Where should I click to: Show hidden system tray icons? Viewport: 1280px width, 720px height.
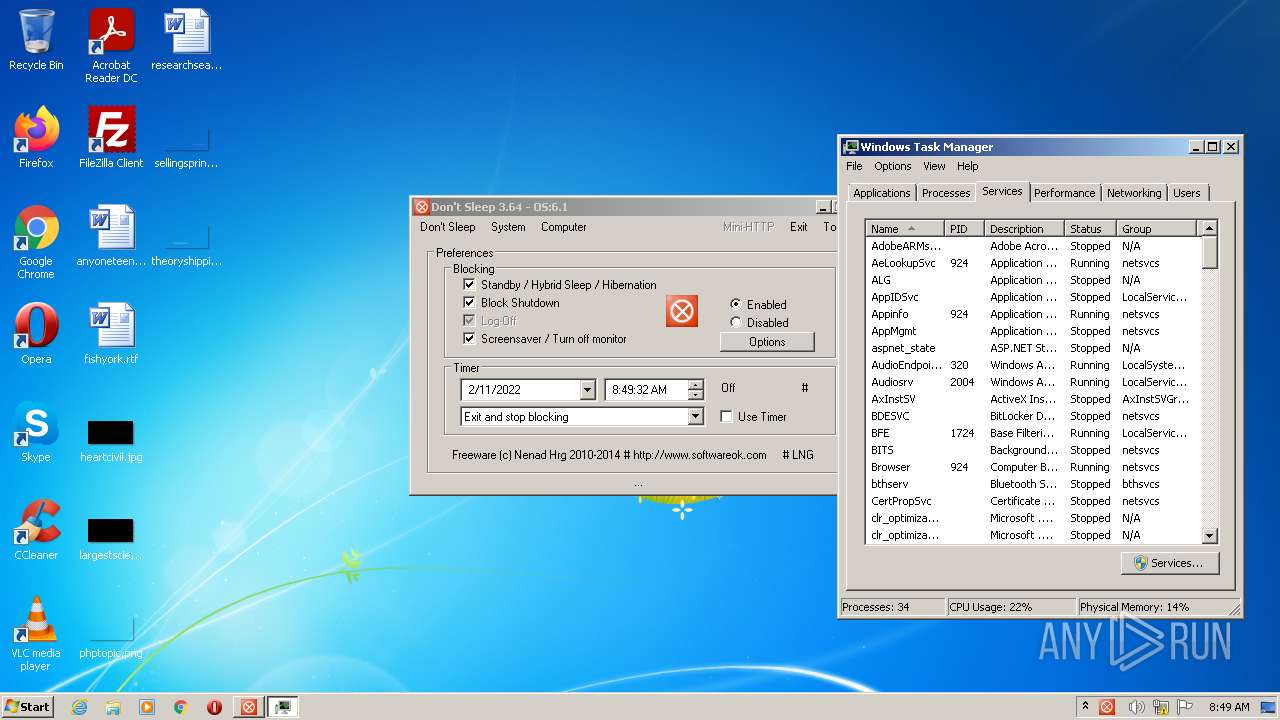pyautogui.click(x=1086, y=707)
